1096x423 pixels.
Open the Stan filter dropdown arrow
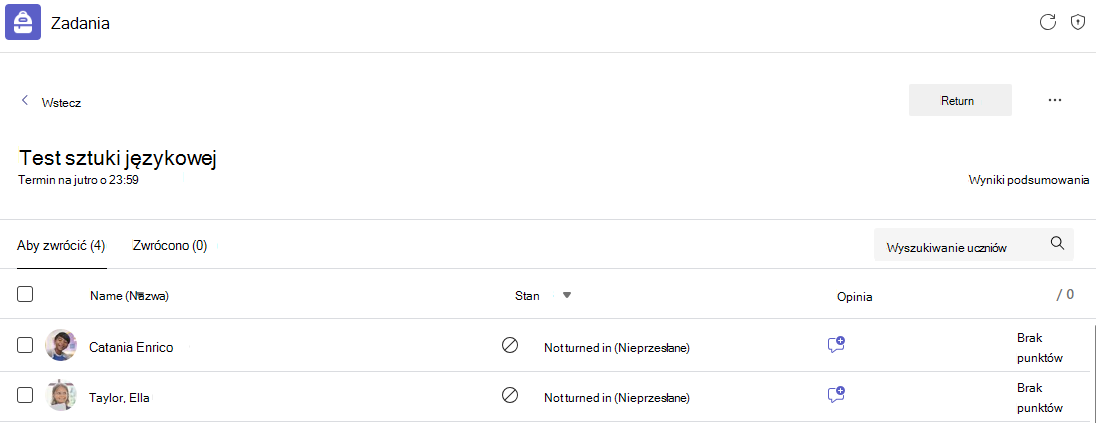click(567, 295)
